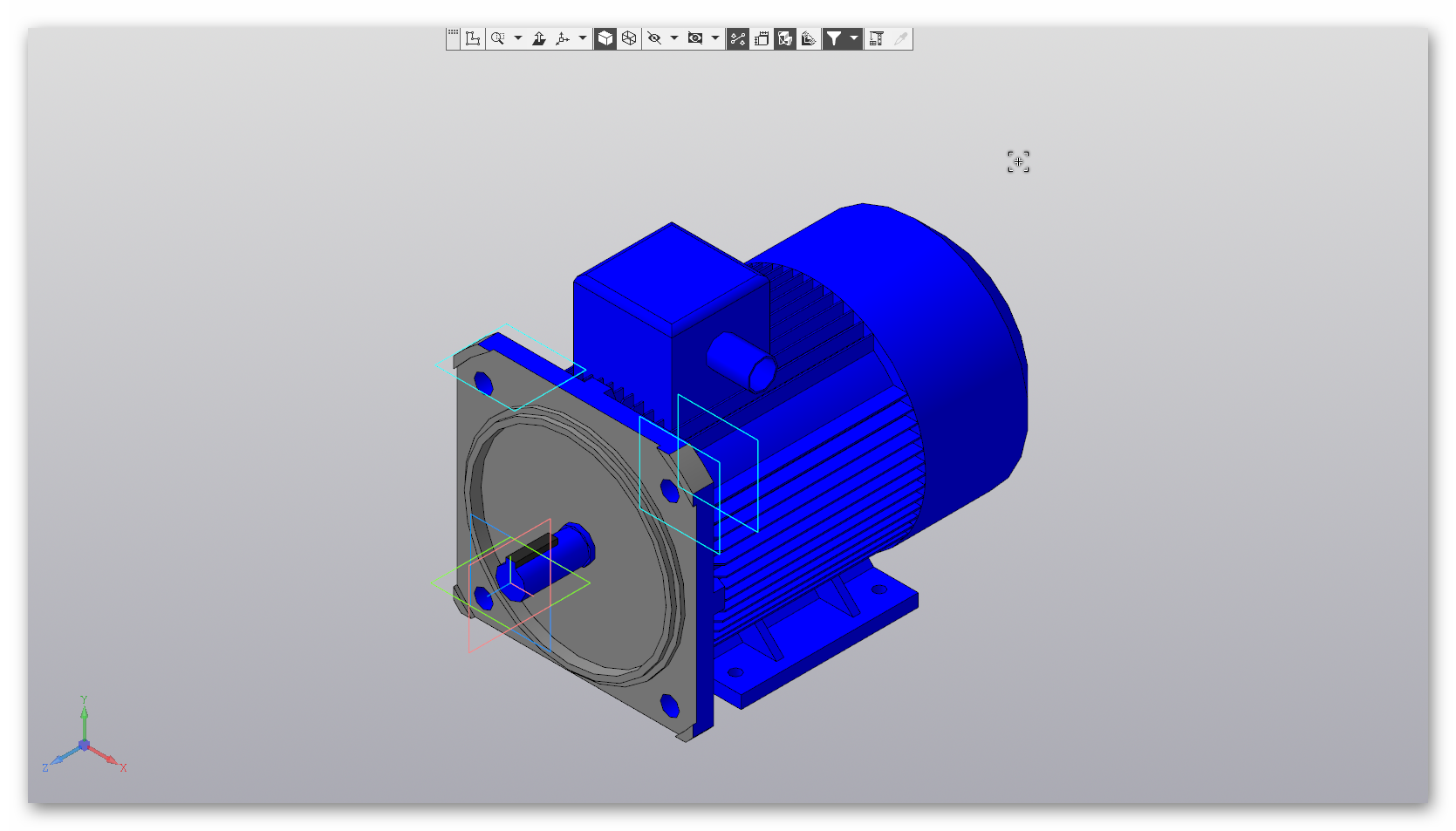Click the hide objects crossed-eye icon
The width and height of the screenshot is (1456, 831).
pos(654,38)
